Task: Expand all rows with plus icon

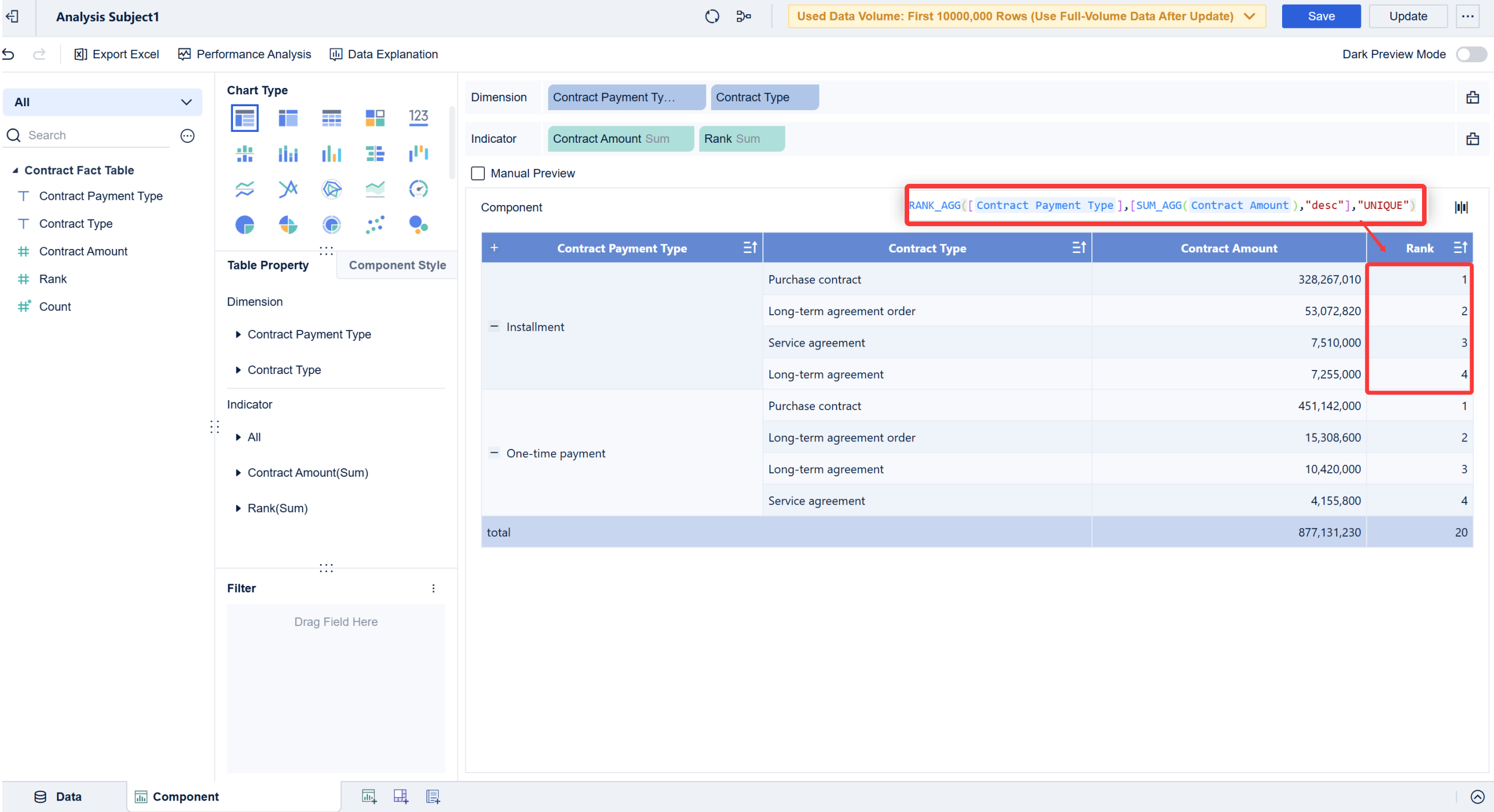Action: point(494,248)
